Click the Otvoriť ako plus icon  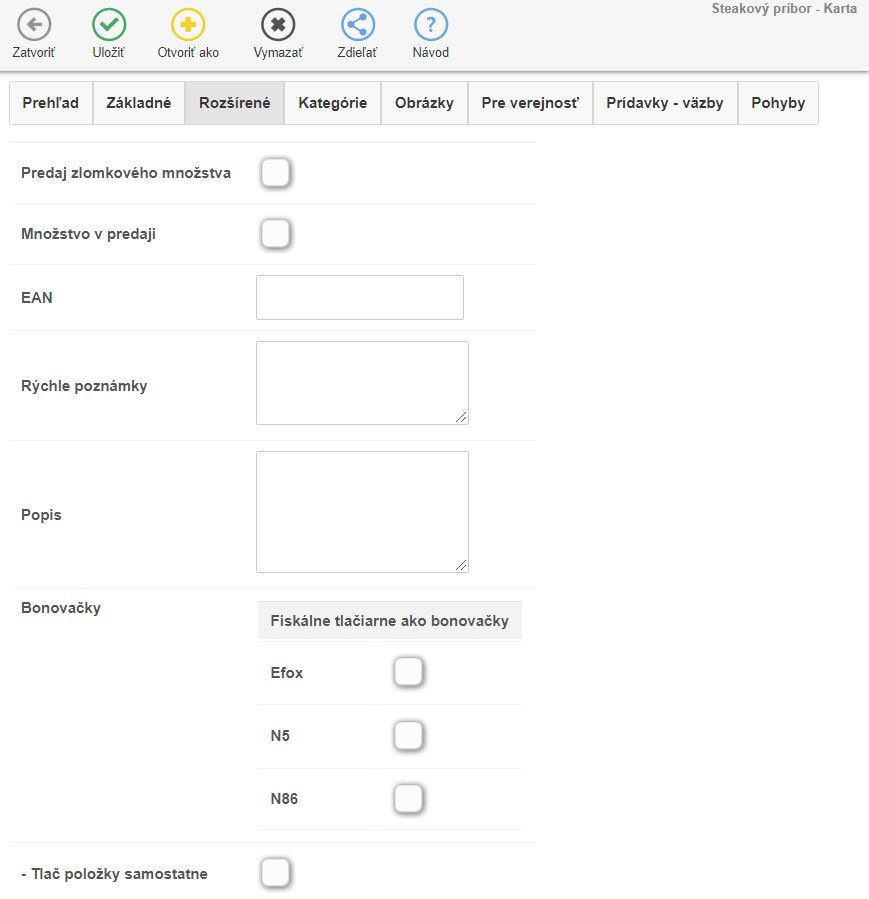pos(188,25)
